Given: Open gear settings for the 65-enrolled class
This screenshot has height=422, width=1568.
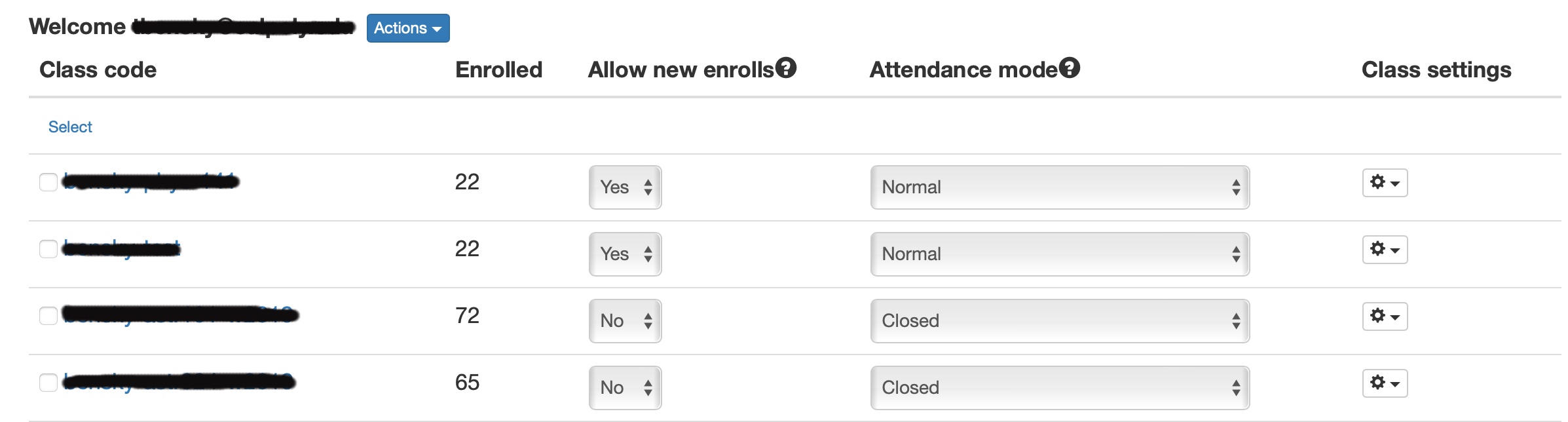Looking at the screenshot, I should [1385, 383].
